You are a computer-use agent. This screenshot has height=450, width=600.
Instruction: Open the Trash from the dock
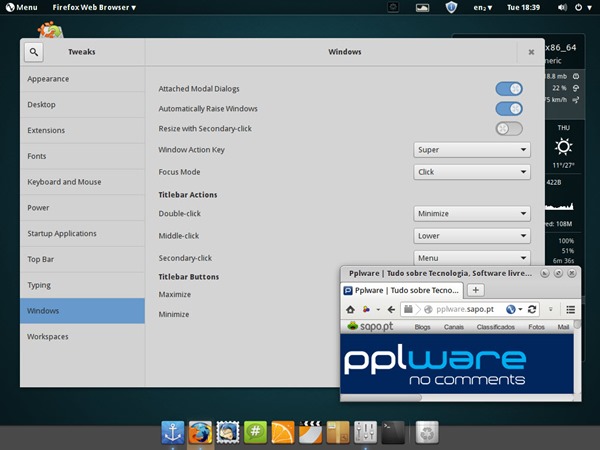pyautogui.click(x=427, y=432)
